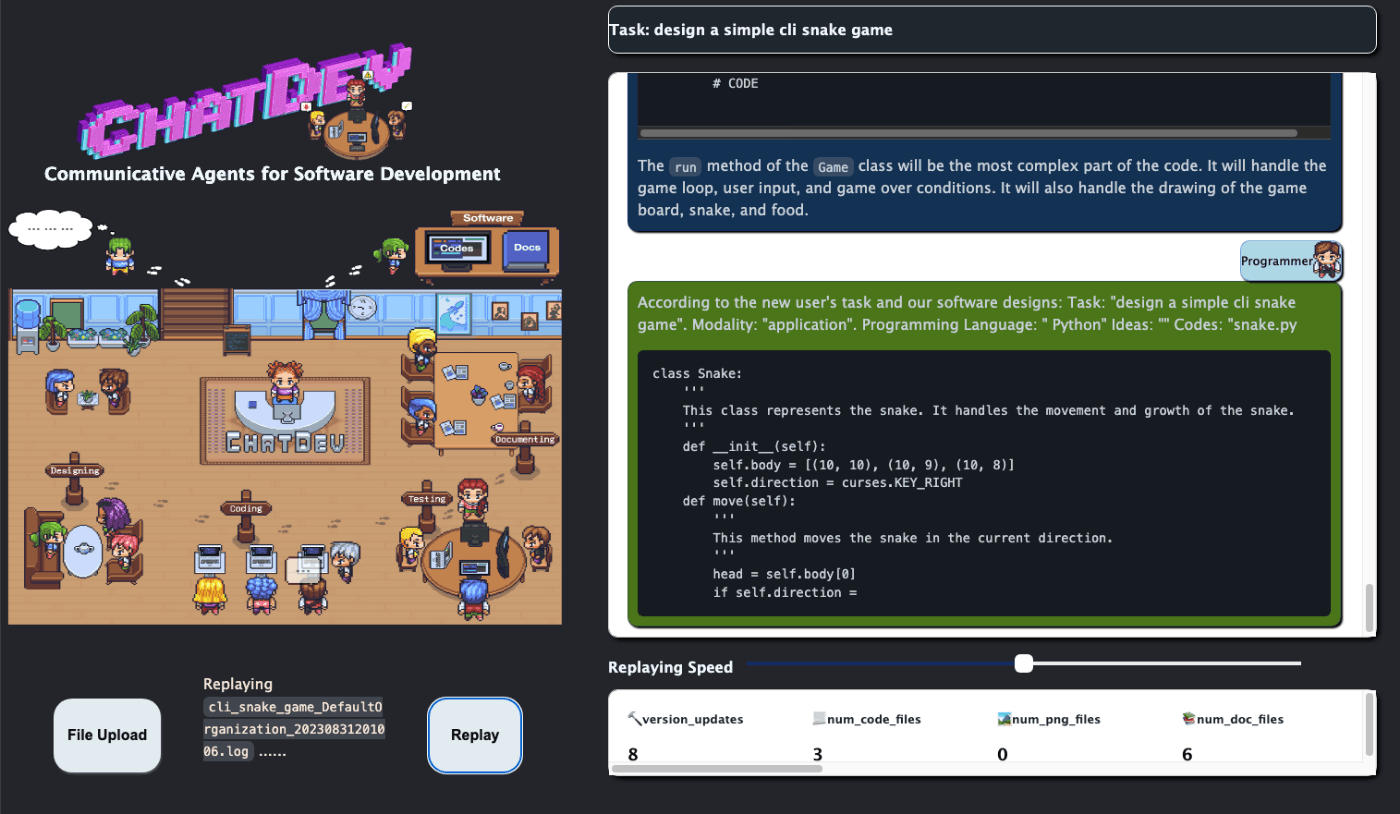Click the File Upload button
This screenshot has height=814, width=1400.
click(x=107, y=735)
